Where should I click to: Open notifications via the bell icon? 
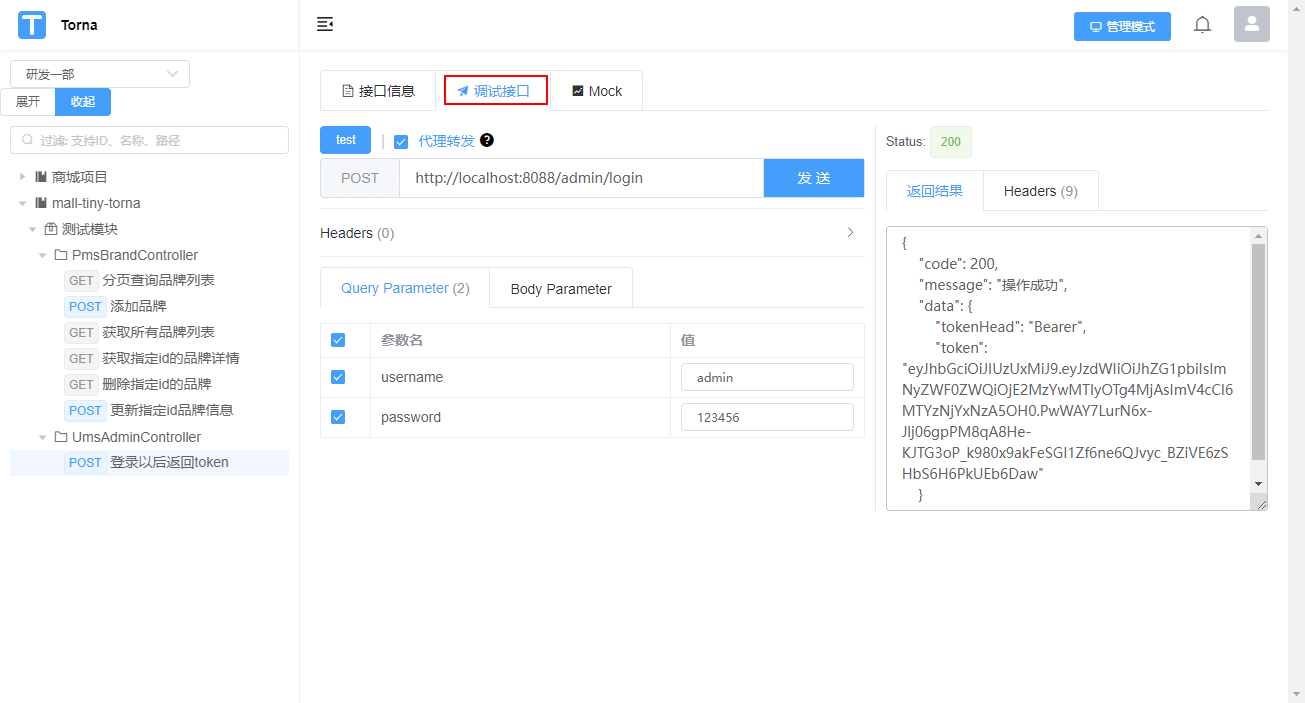pos(1202,25)
